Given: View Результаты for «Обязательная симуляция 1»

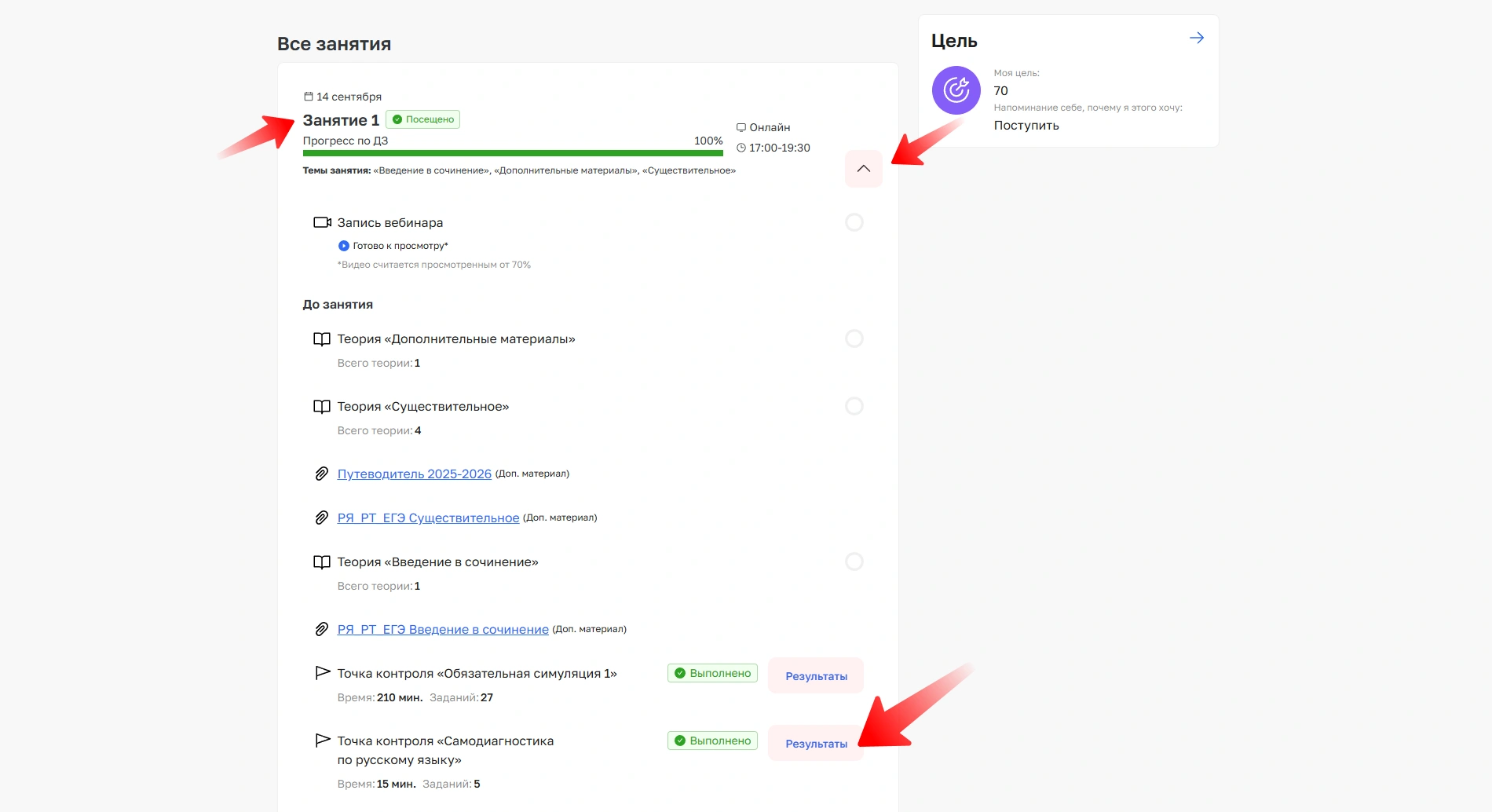Looking at the screenshot, I should click(816, 676).
